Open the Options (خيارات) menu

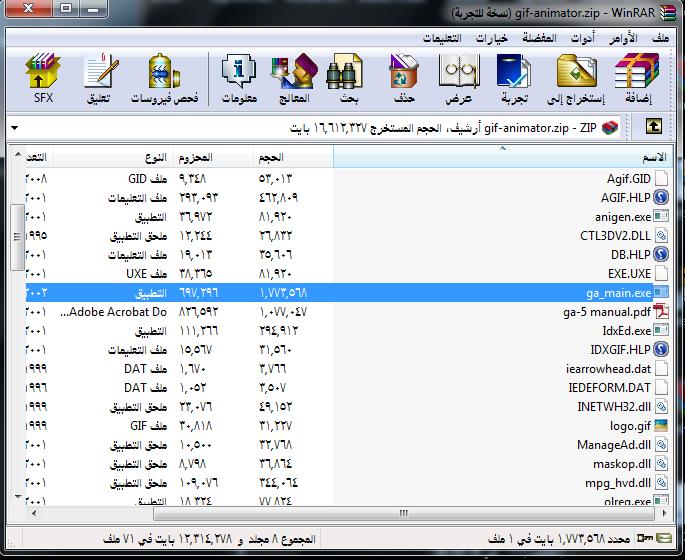click(x=491, y=38)
